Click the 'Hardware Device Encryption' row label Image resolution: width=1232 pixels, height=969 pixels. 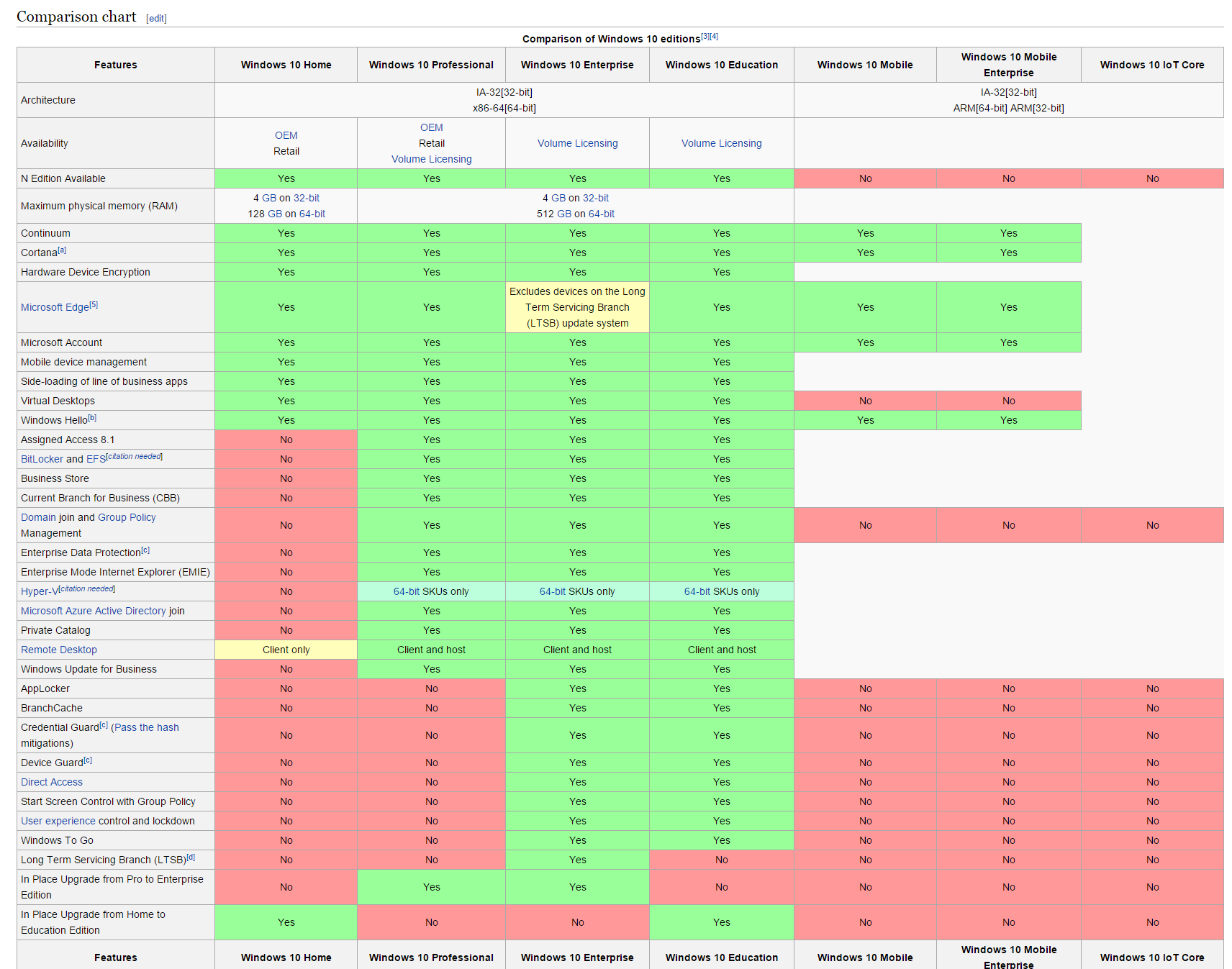86,272
